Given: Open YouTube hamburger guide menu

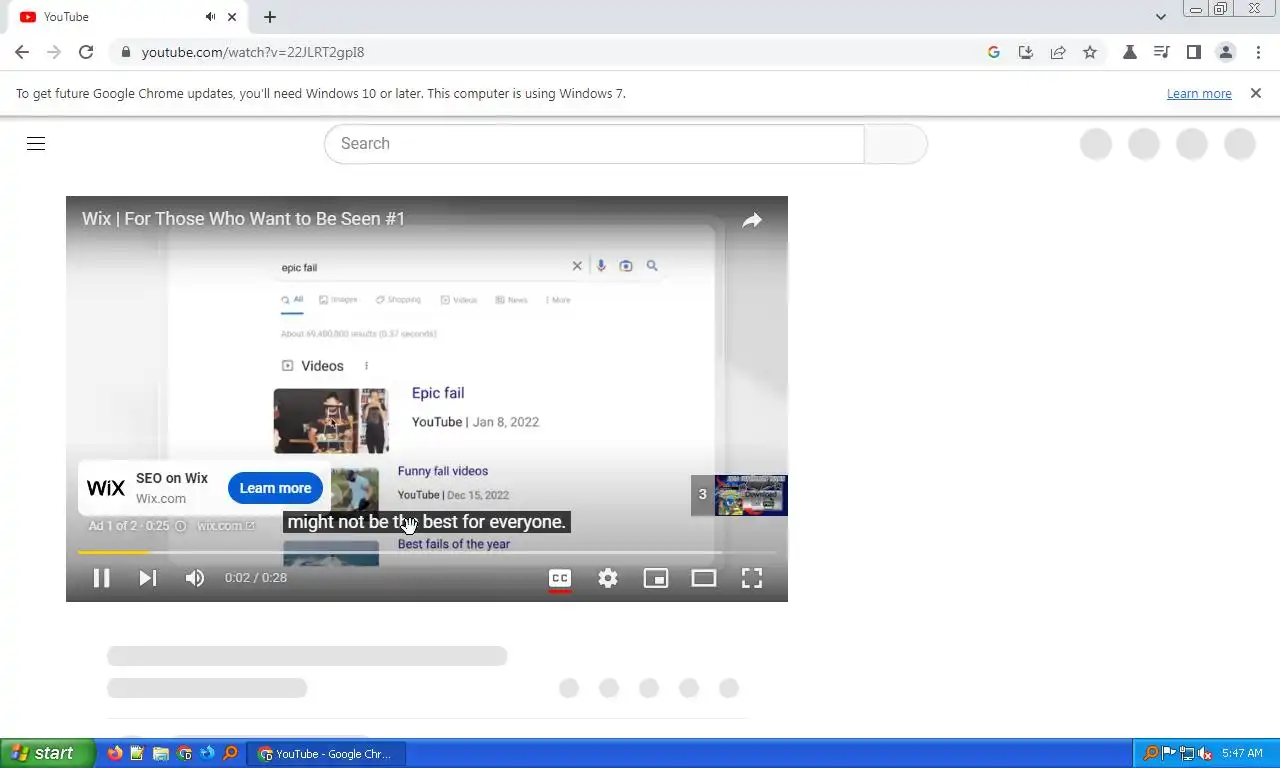Looking at the screenshot, I should [x=36, y=143].
